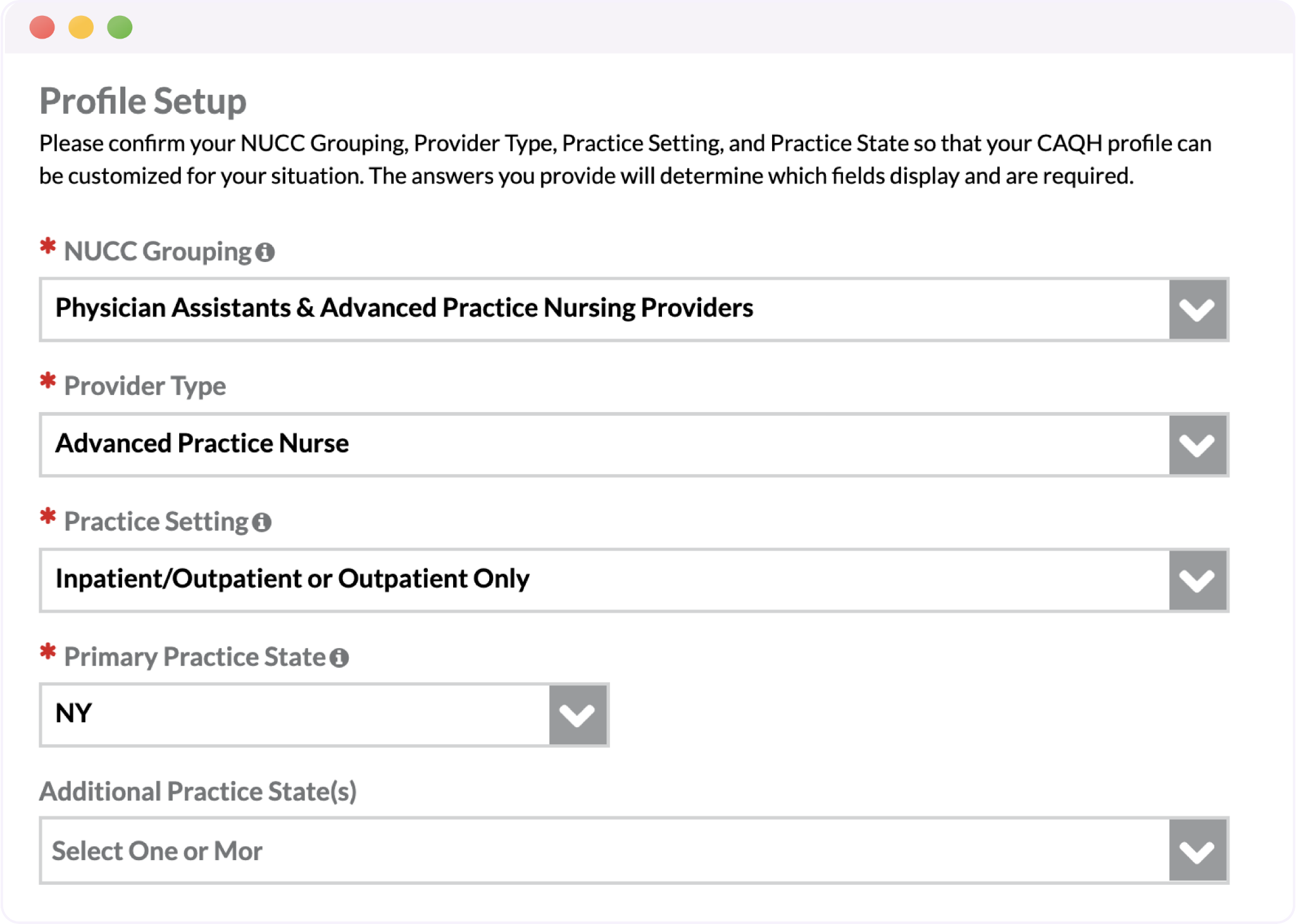Click the red close window button
The width and height of the screenshot is (1296, 924).
42,27
